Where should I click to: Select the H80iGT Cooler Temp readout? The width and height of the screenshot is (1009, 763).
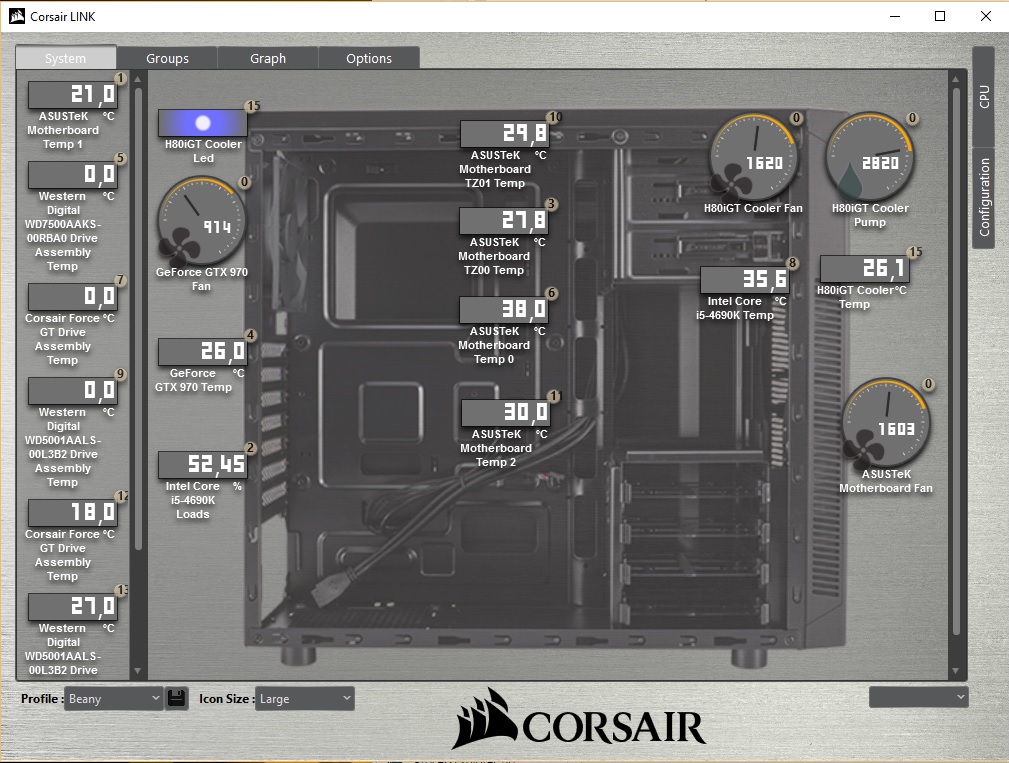tap(864, 269)
